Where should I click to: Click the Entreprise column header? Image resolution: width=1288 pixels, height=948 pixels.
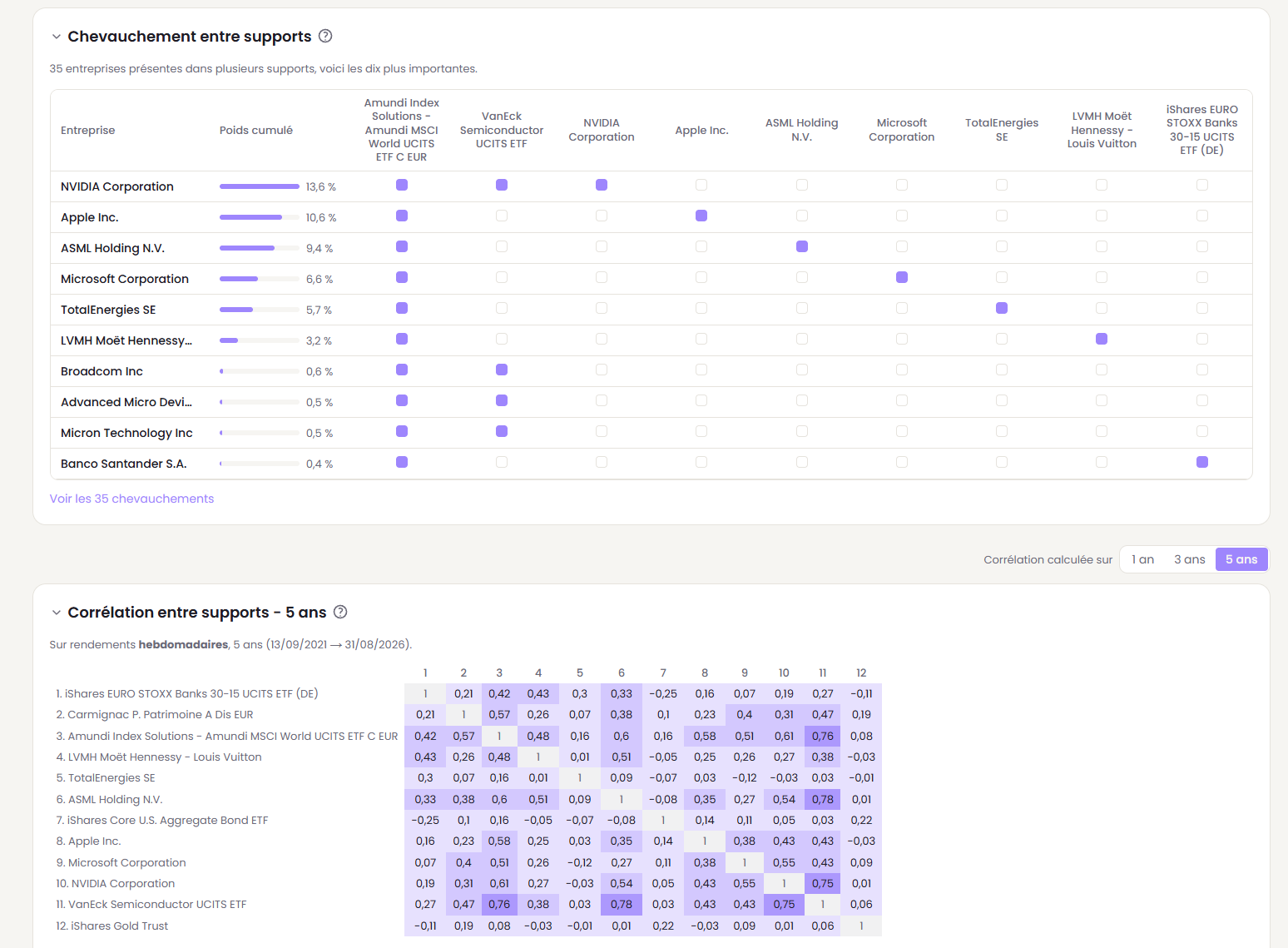88,130
